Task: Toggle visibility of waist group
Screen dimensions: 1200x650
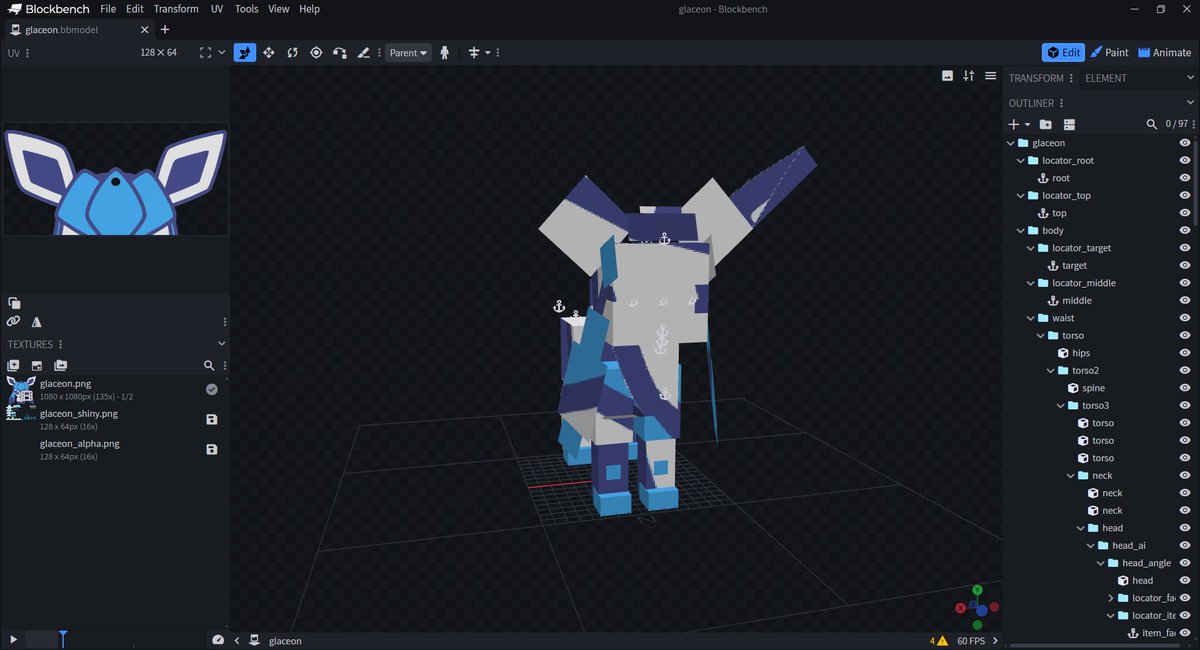Action: point(1185,318)
